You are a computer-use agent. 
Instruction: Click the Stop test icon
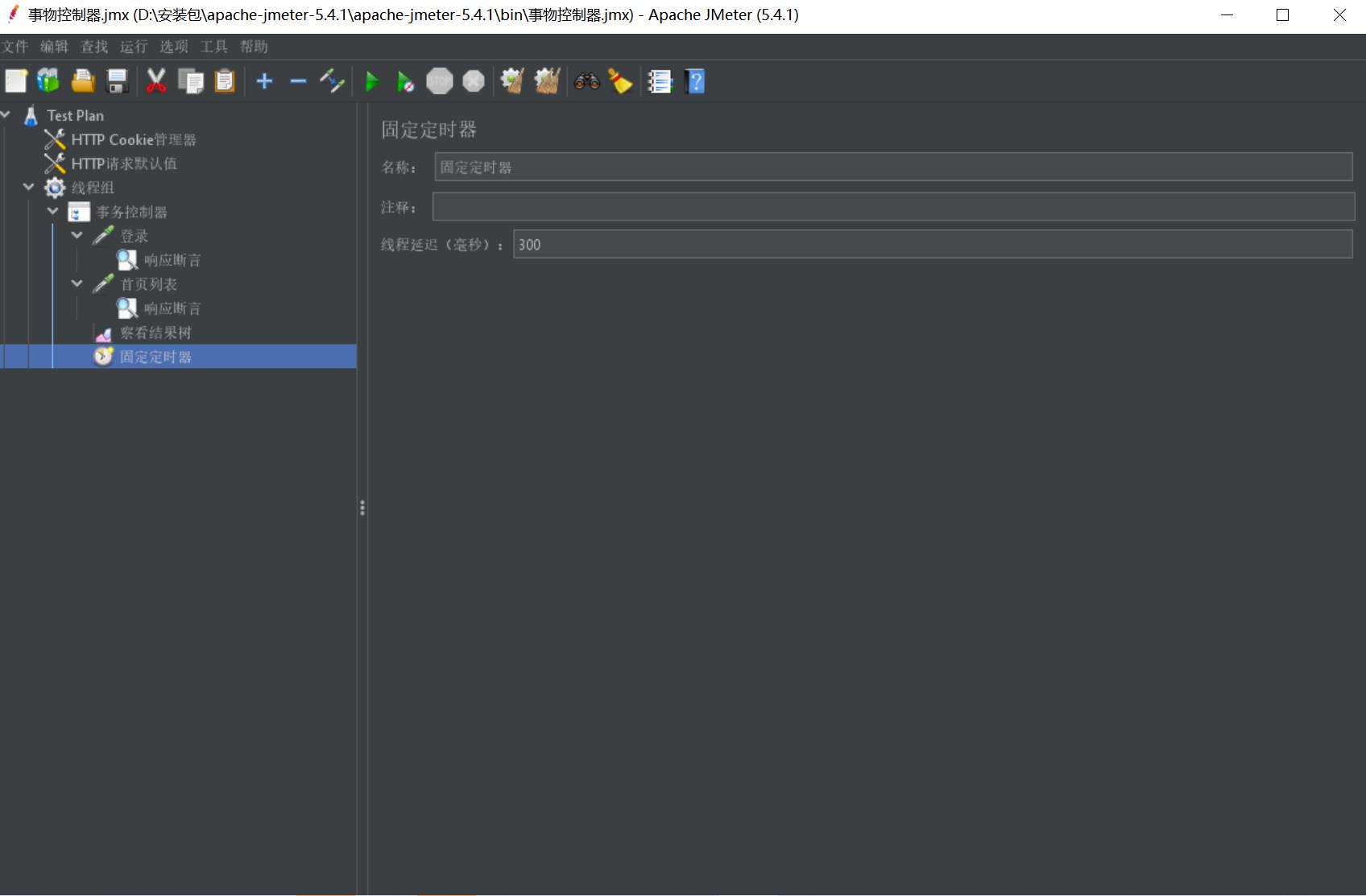(440, 81)
